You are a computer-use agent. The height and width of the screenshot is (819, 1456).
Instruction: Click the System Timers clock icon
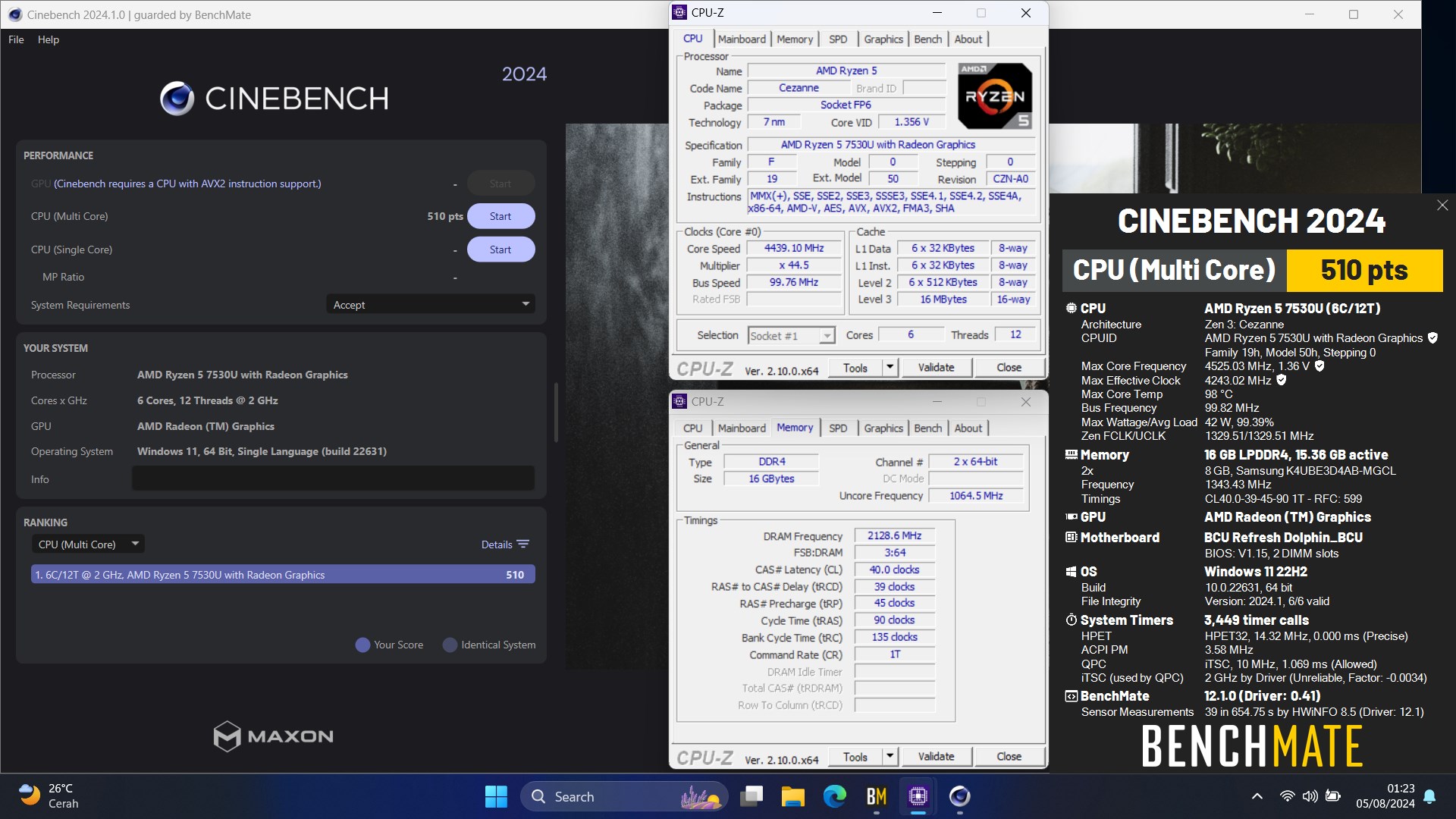[x=1071, y=620]
